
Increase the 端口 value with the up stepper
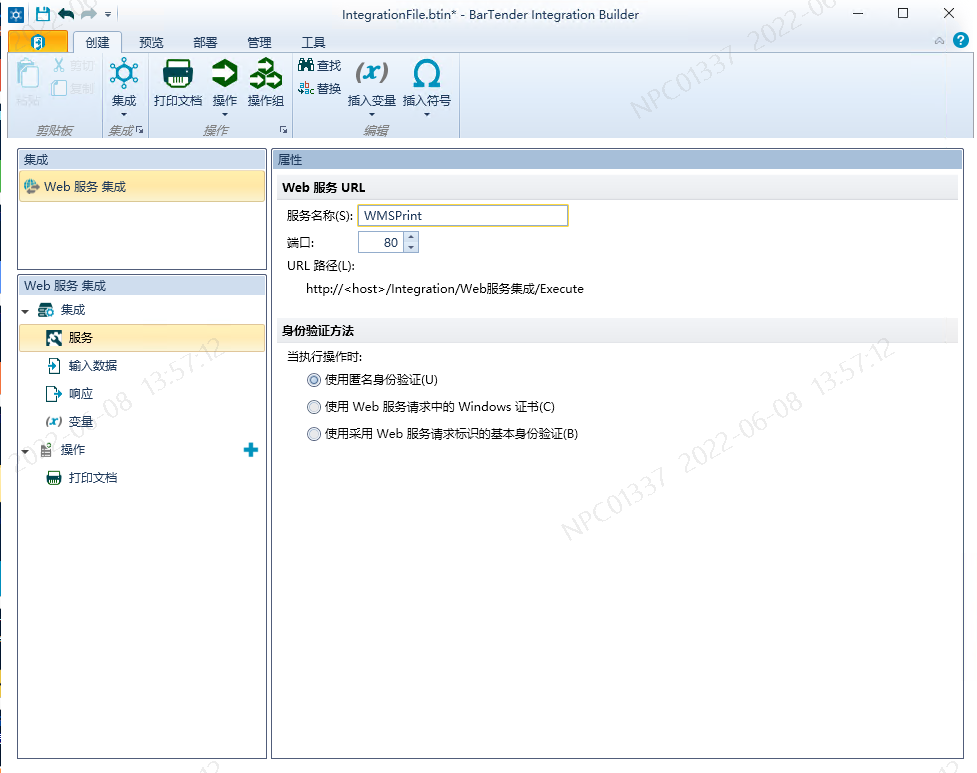(x=411, y=236)
